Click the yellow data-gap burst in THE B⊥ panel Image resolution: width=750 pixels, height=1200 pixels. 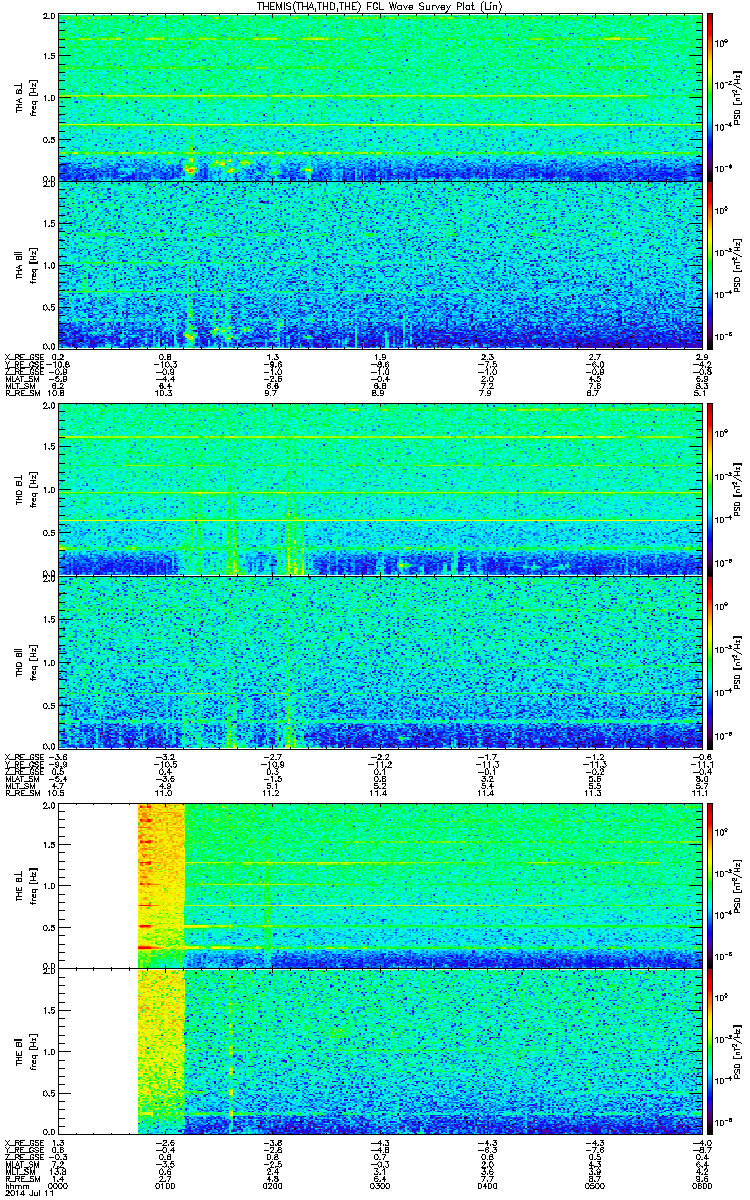click(161, 885)
